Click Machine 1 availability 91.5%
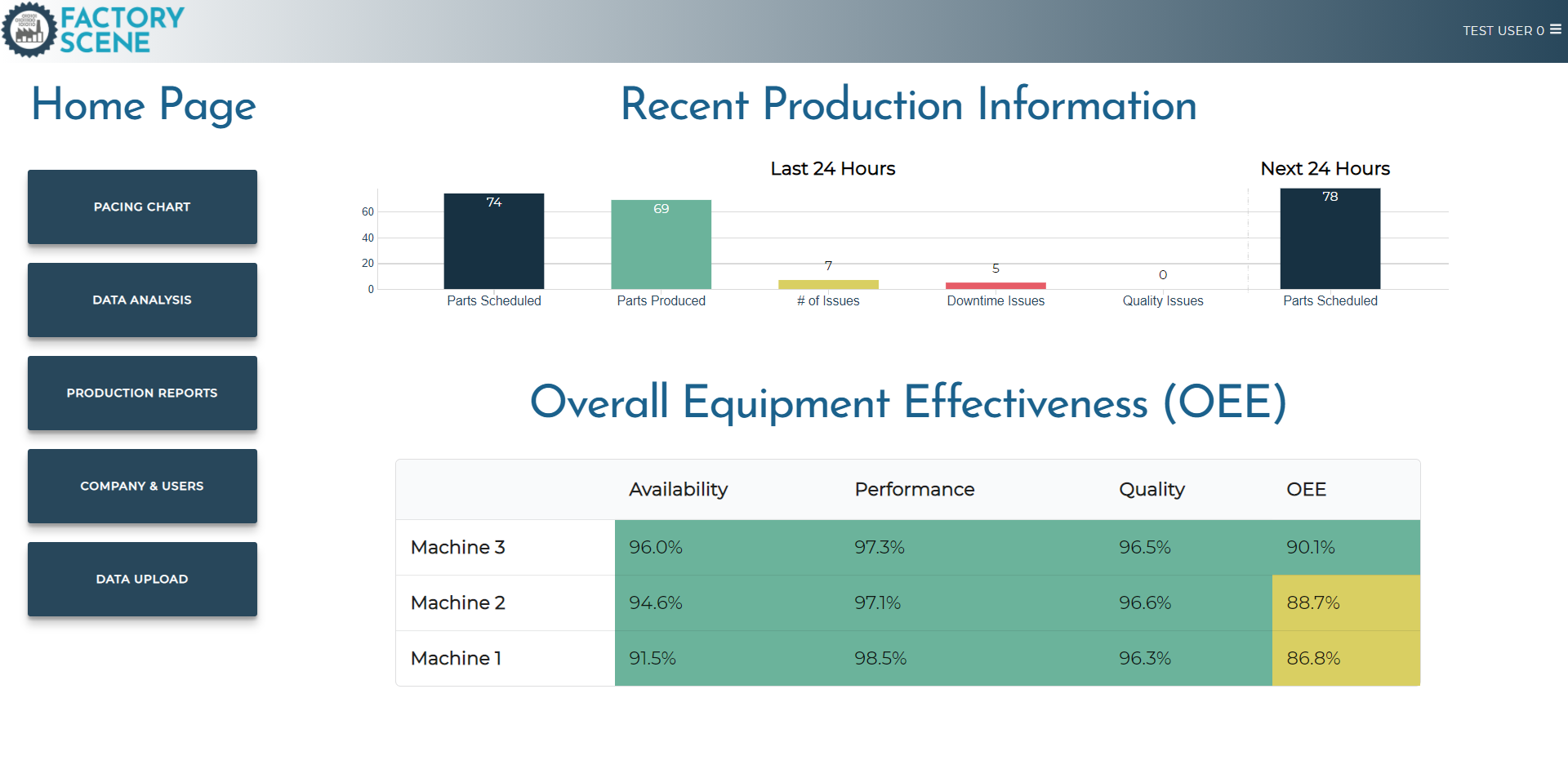 click(x=653, y=658)
